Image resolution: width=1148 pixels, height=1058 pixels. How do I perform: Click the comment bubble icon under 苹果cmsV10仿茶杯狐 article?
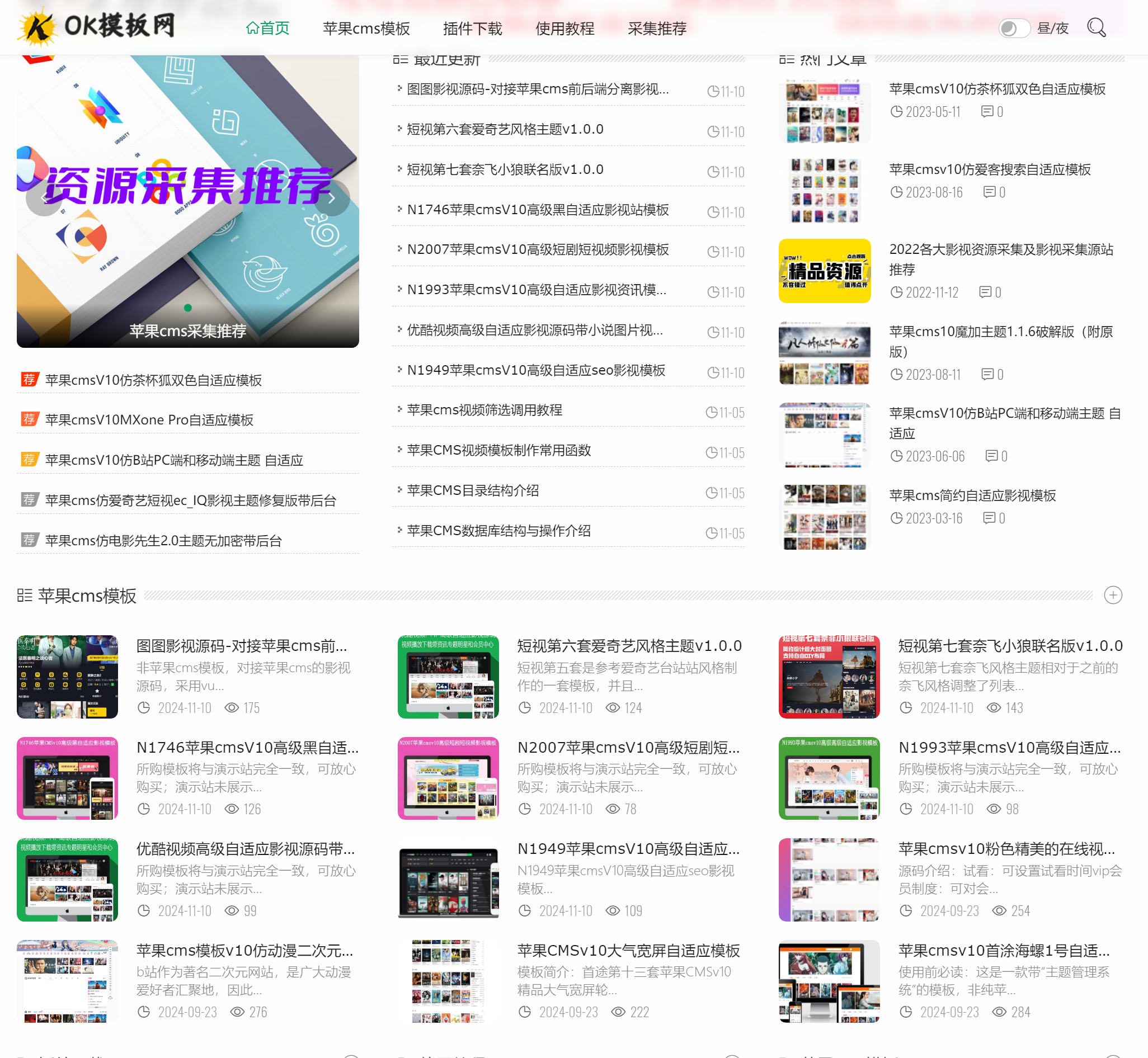point(987,112)
